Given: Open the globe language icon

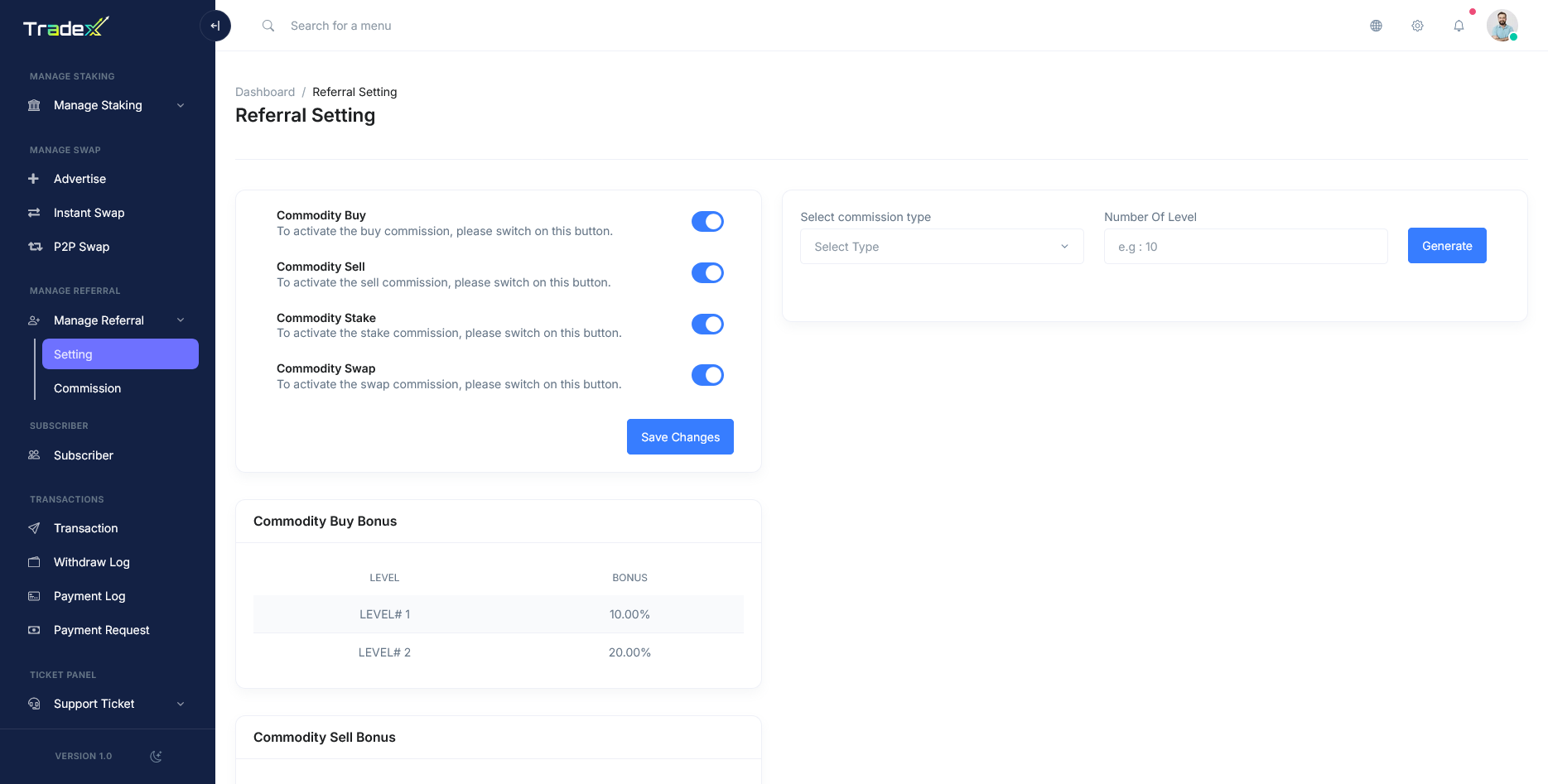Looking at the screenshot, I should 1376,26.
